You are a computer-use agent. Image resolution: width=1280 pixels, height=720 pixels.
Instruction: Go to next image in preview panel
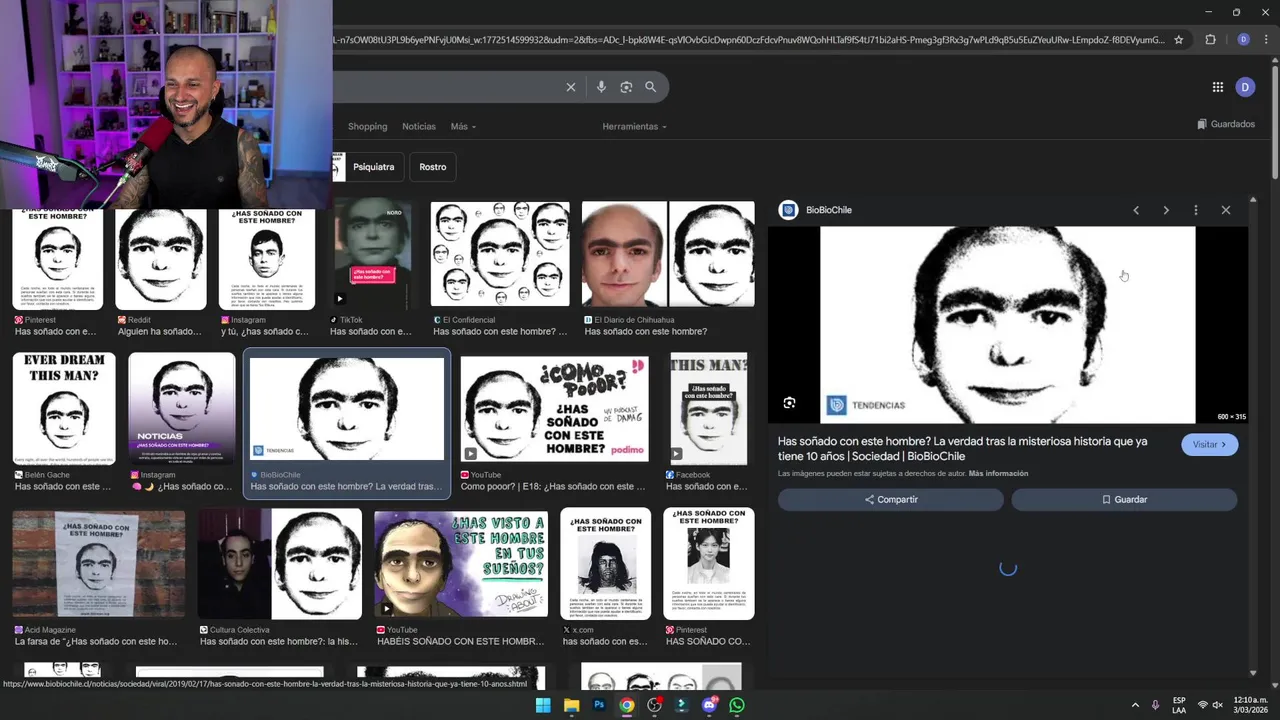1166,210
